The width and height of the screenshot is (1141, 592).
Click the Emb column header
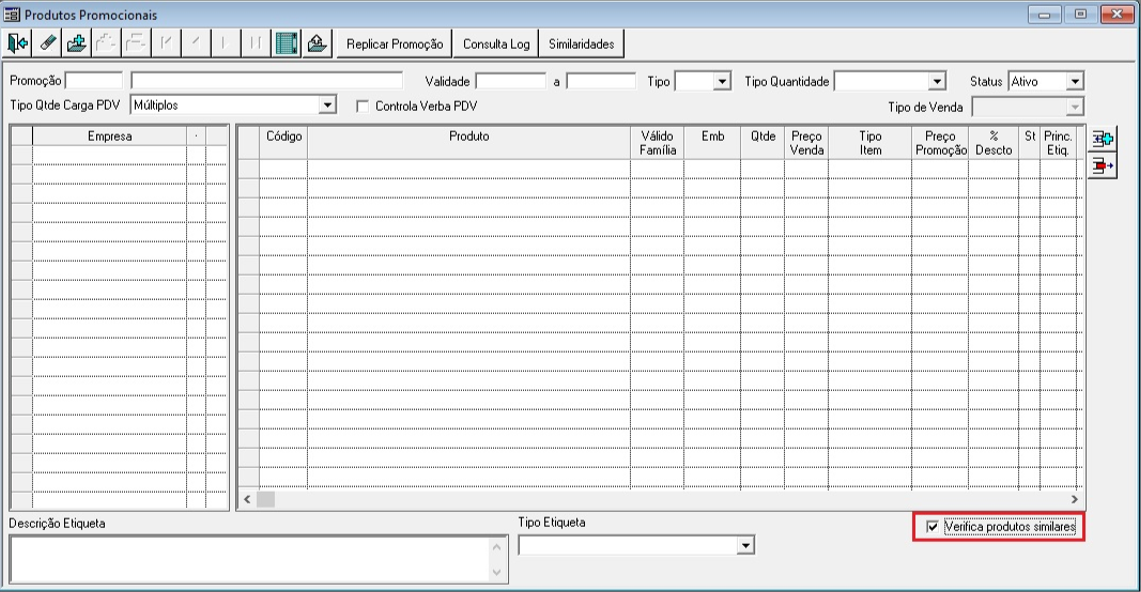click(x=712, y=143)
